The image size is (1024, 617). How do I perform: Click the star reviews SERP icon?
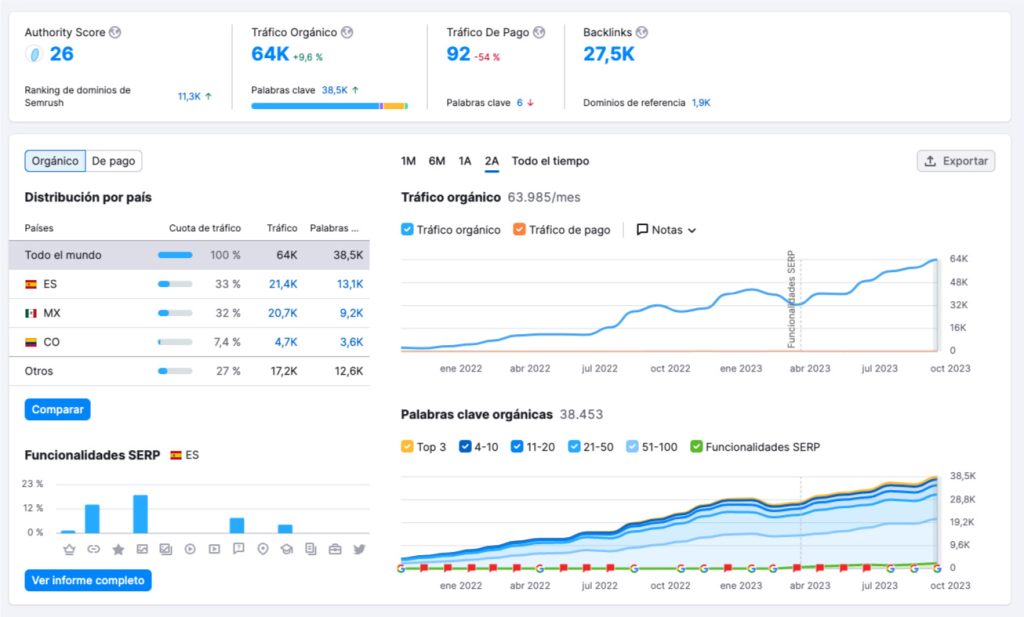point(118,550)
